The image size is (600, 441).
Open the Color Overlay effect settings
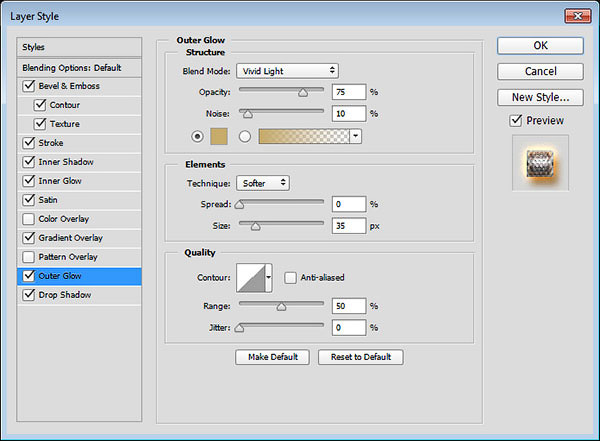pyautogui.click(x=64, y=219)
